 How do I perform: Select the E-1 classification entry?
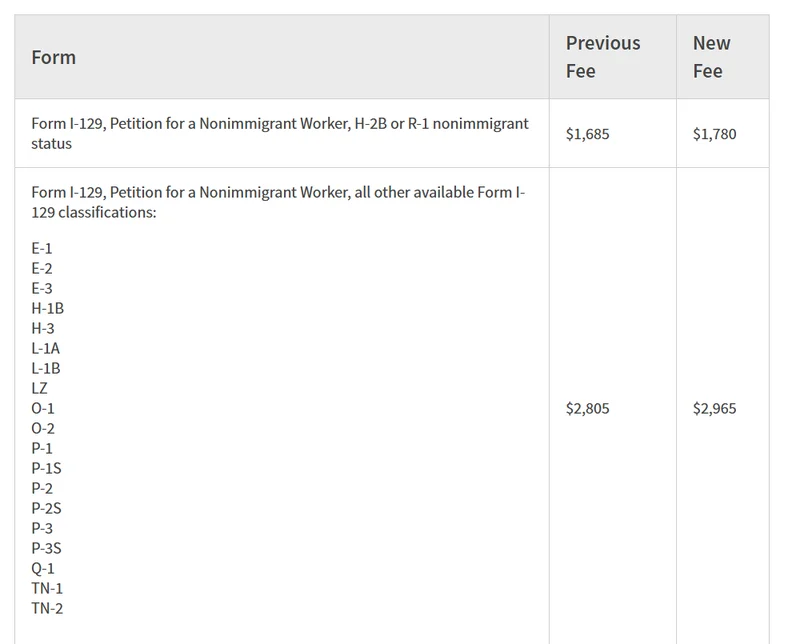43,248
